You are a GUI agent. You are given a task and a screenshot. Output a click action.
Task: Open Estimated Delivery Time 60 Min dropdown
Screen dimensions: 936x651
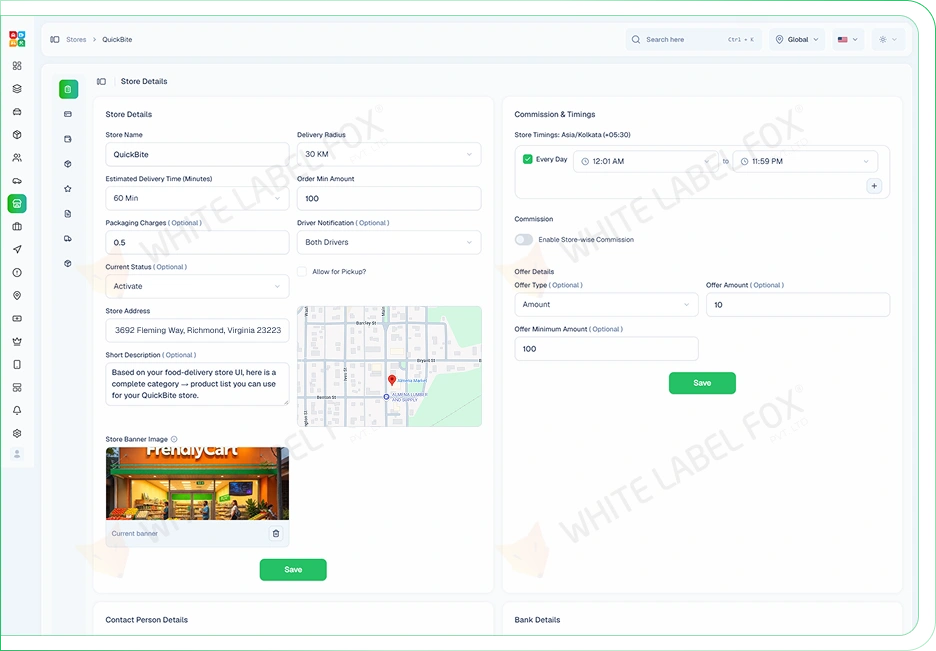tap(198, 198)
